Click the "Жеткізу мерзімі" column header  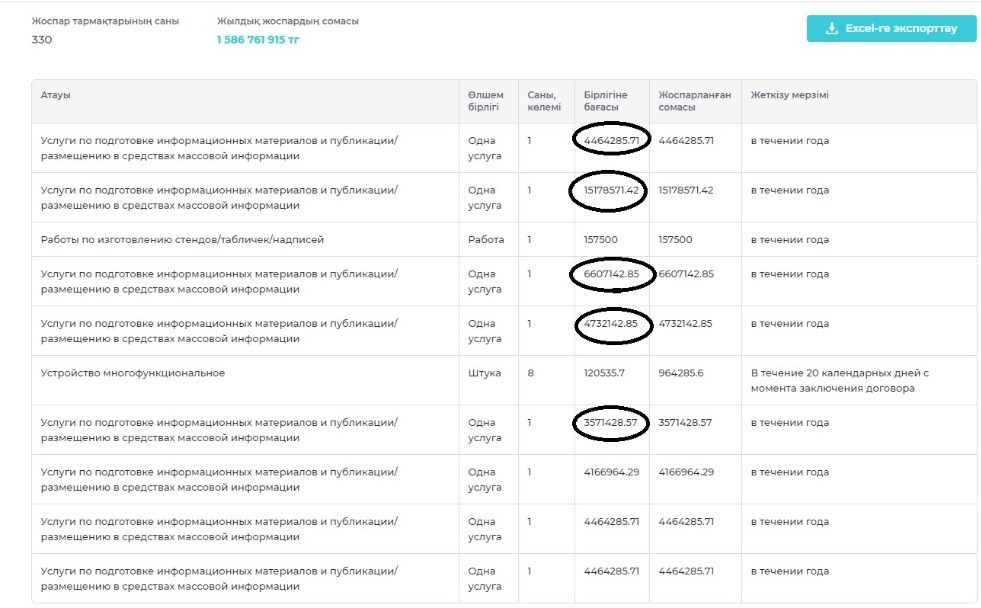click(x=790, y=95)
